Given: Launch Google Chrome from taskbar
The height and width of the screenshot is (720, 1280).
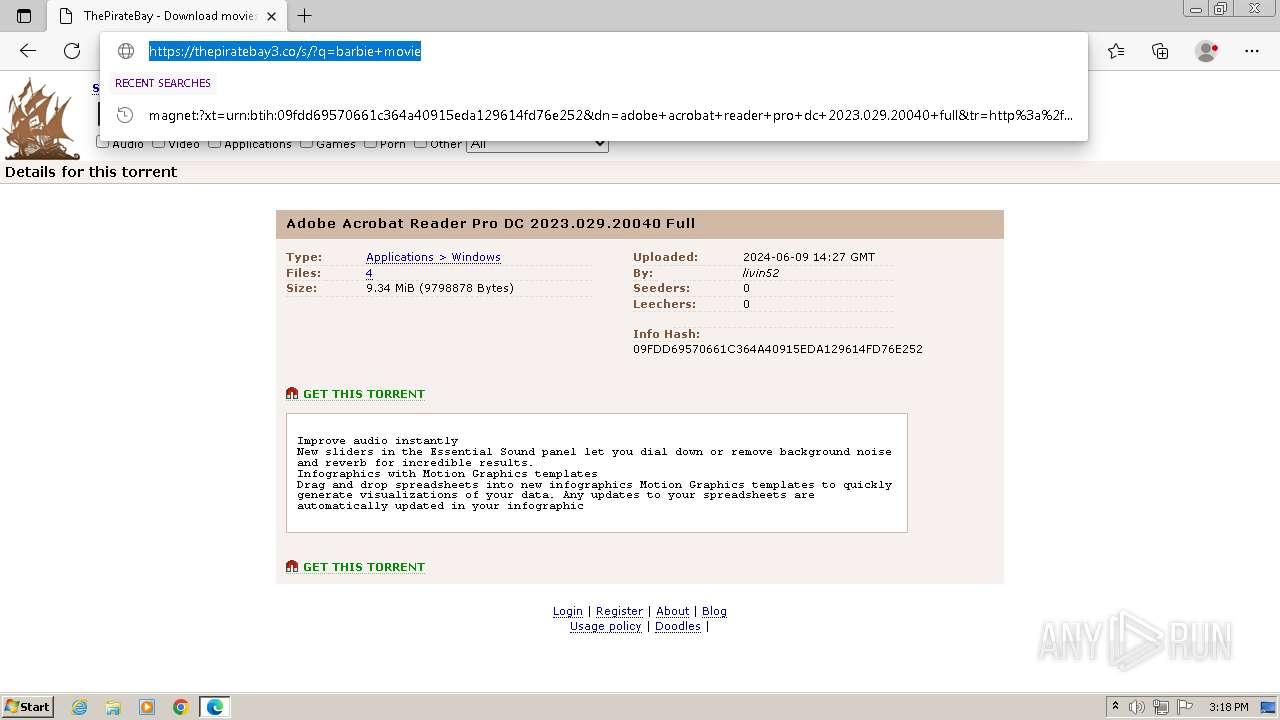Looking at the screenshot, I should tap(181, 707).
